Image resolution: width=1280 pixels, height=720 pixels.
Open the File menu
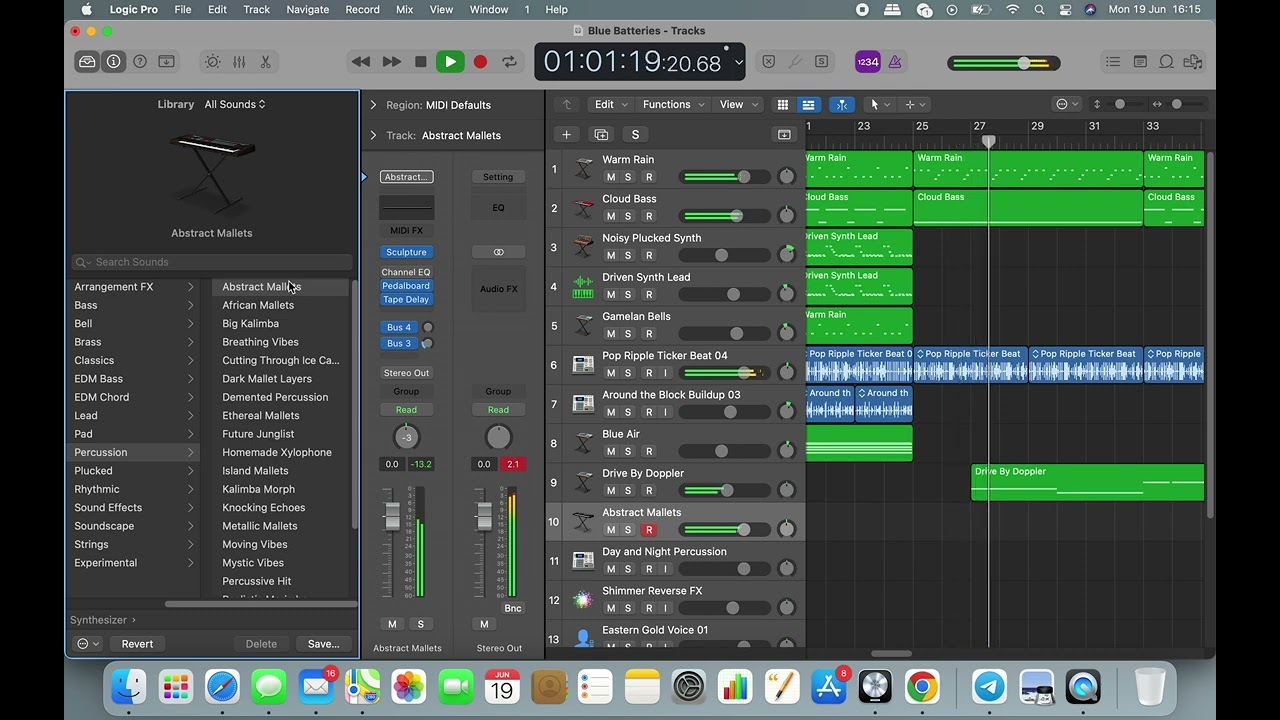(x=183, y=9)
